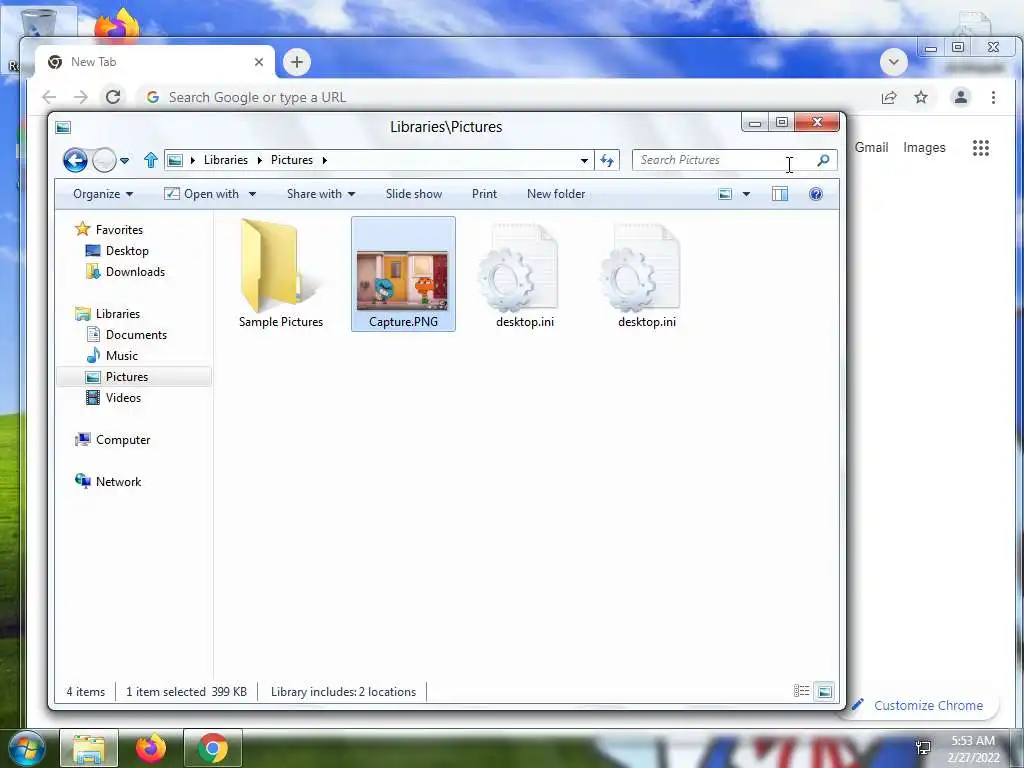Share this page icon in Chrome
The height and width of the screenshot is (768, 1024).
[889, 97]
